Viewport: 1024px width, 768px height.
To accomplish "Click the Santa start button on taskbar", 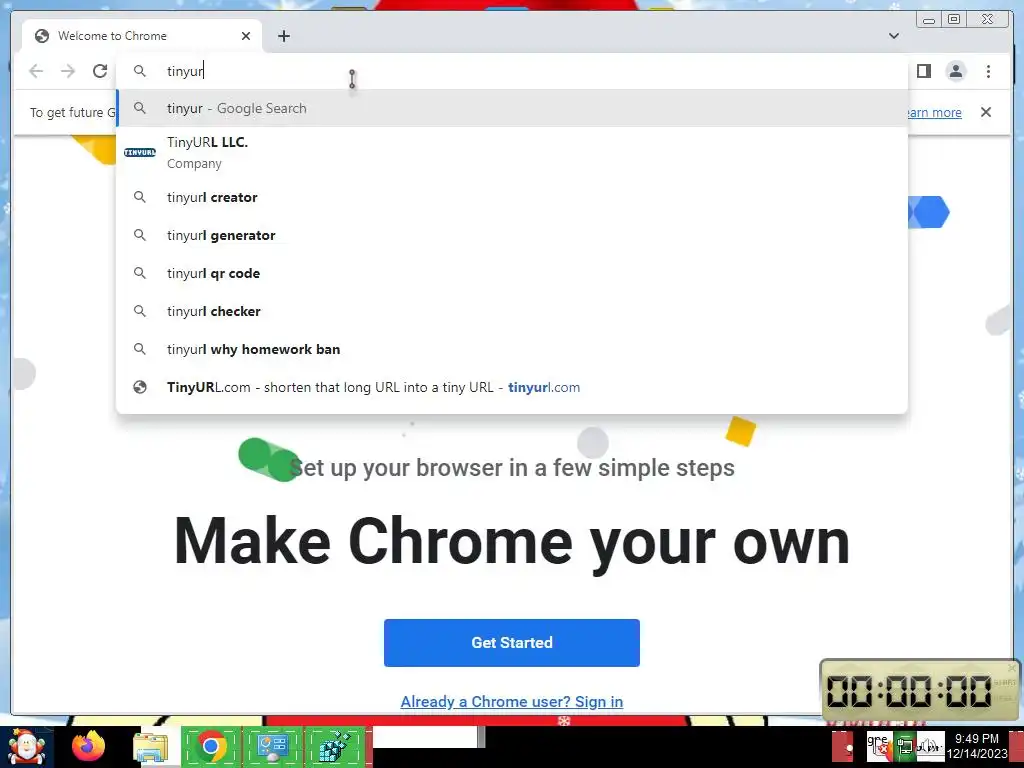I will point(27,746).
